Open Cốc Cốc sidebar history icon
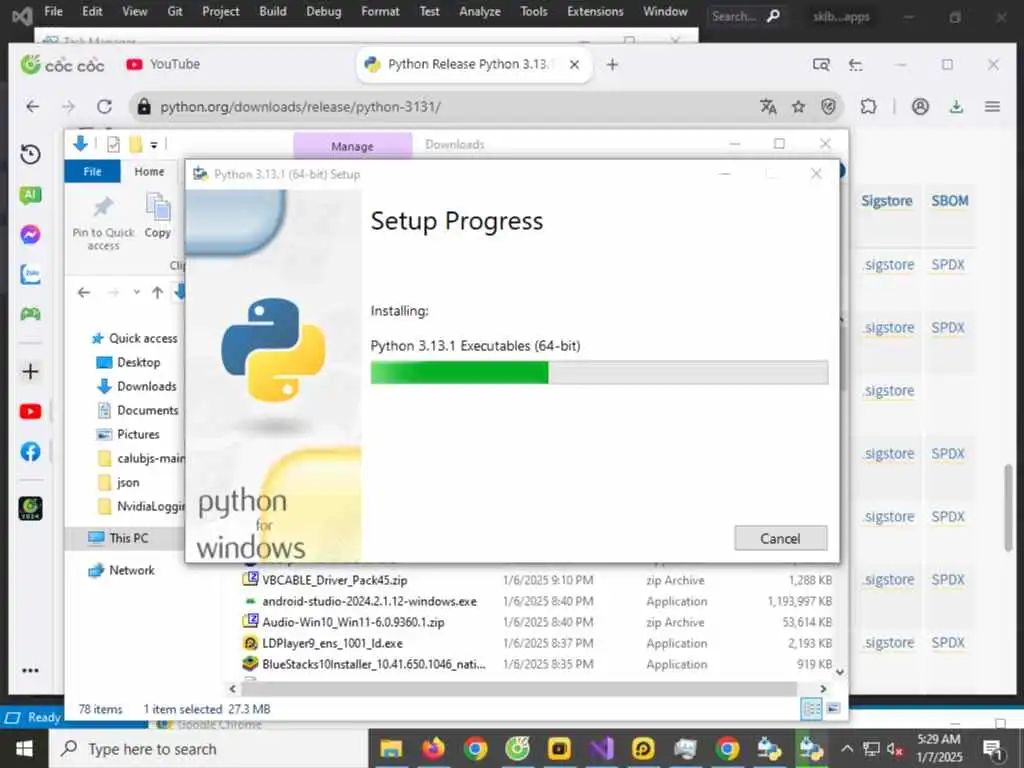1024x768 pixels. coord(30,155)
